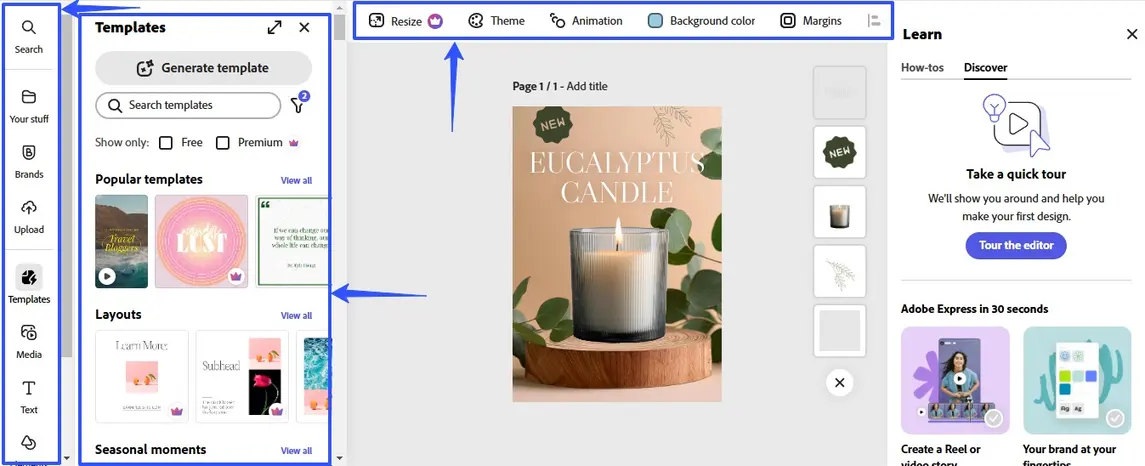This screenshot has width=1145, height=466.
Task: Switch to the Discover tab
Action: click(x=985, y=68)
